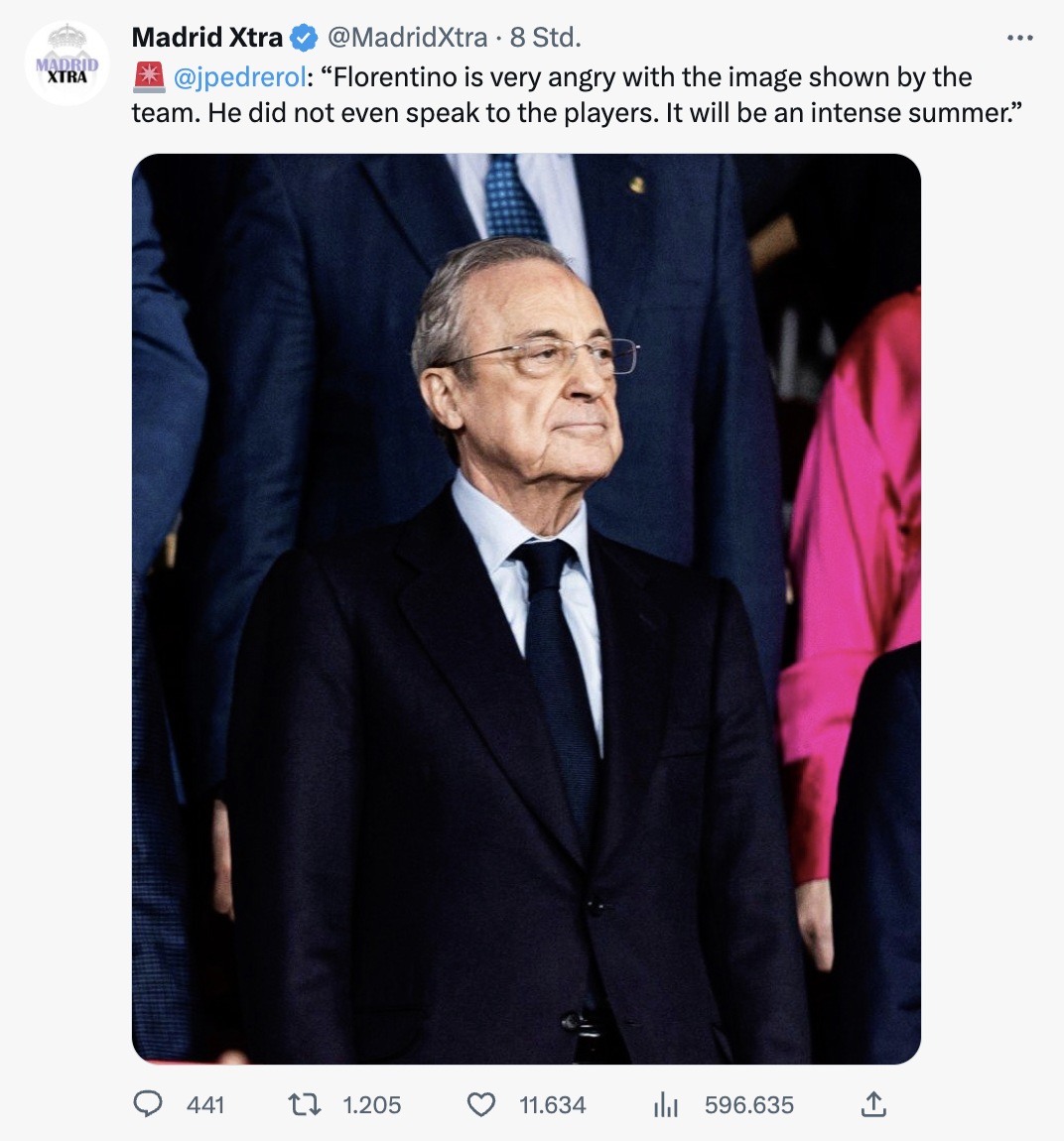Click the 596.635 views count
Image resolution: width=1064 pixels, height=1141 pixels.
[749, 1105]
